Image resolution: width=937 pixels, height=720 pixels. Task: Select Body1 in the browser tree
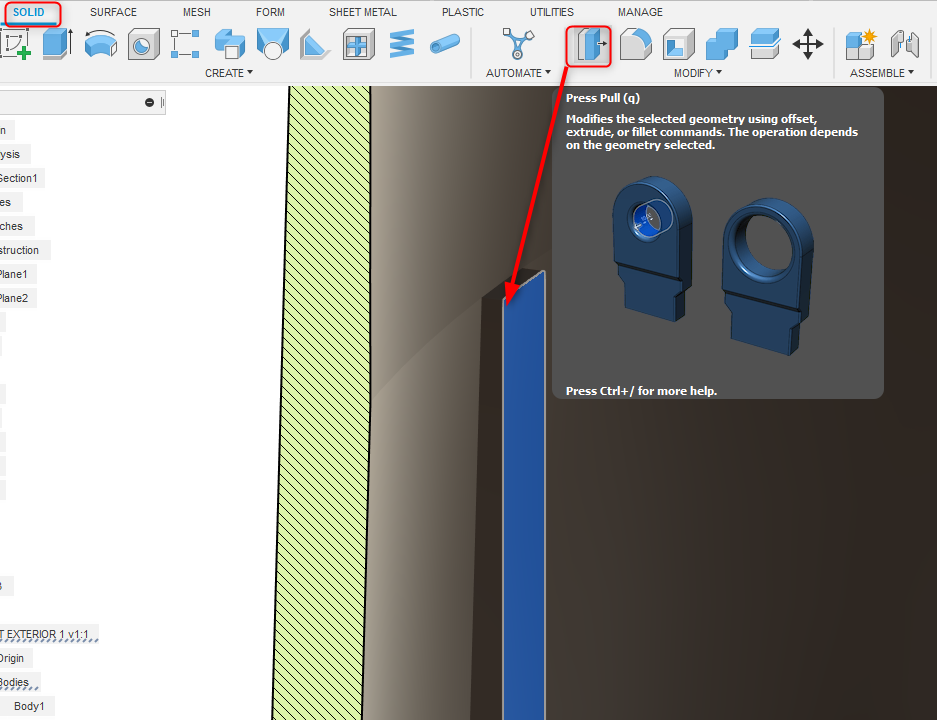[x=28, y=706]
